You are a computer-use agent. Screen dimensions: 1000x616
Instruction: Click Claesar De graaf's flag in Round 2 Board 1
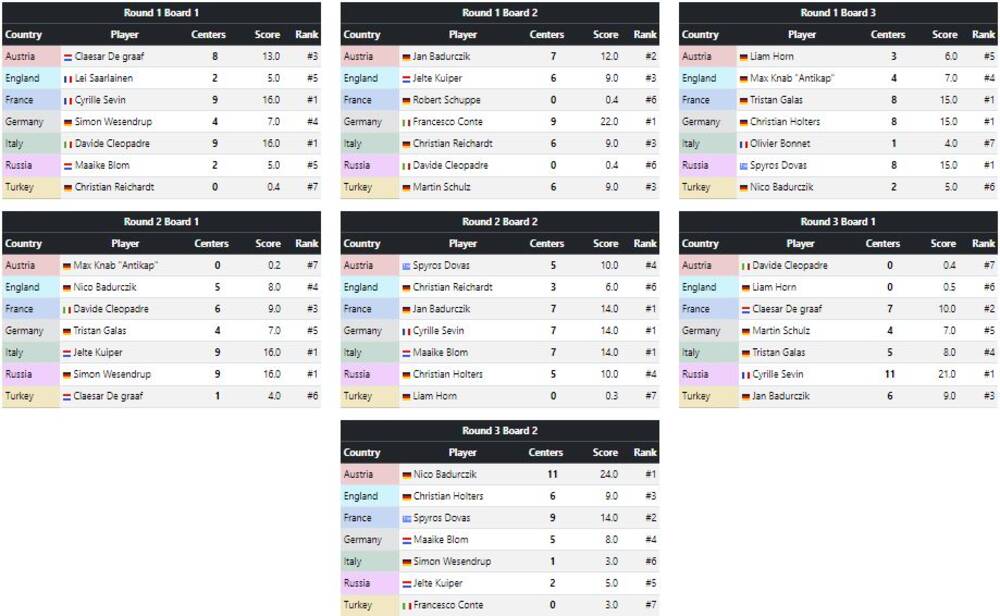tap(68, 397)
